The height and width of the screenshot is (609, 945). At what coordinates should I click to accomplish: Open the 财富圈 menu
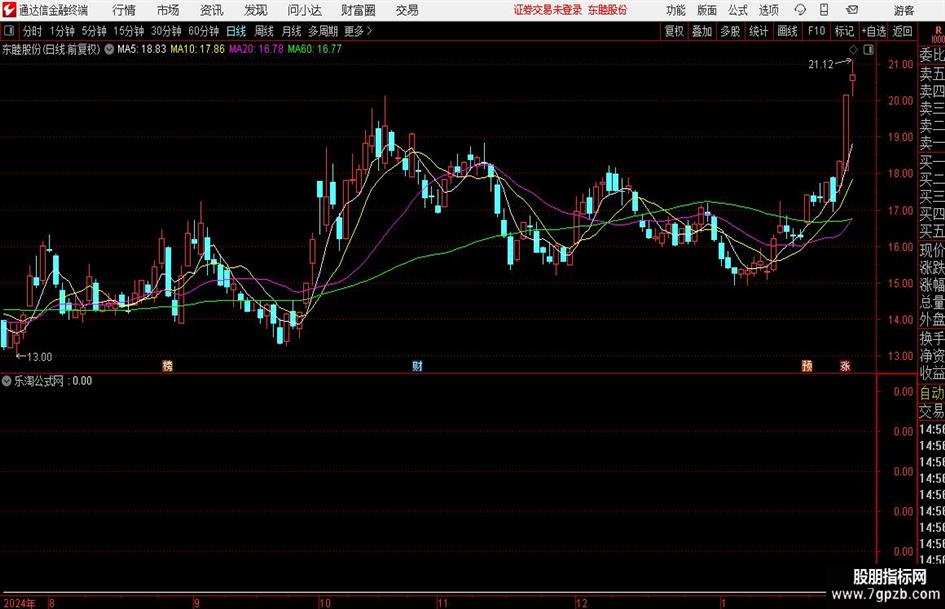point(358,10)
